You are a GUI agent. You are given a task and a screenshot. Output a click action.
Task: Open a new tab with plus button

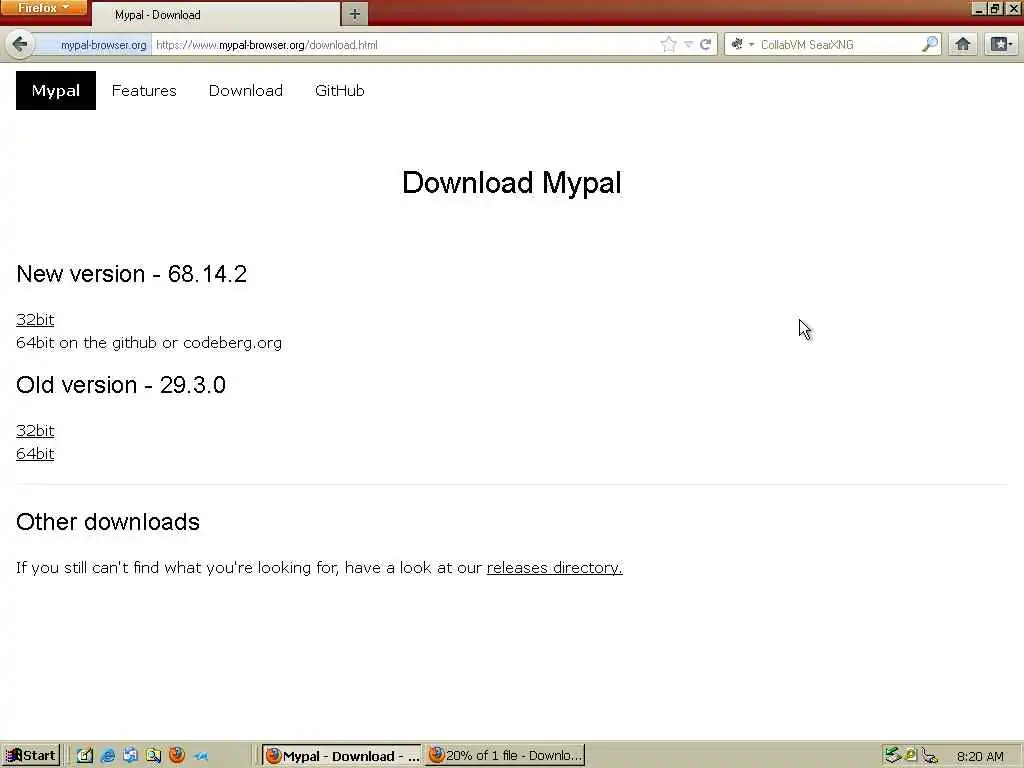[355, 14]
